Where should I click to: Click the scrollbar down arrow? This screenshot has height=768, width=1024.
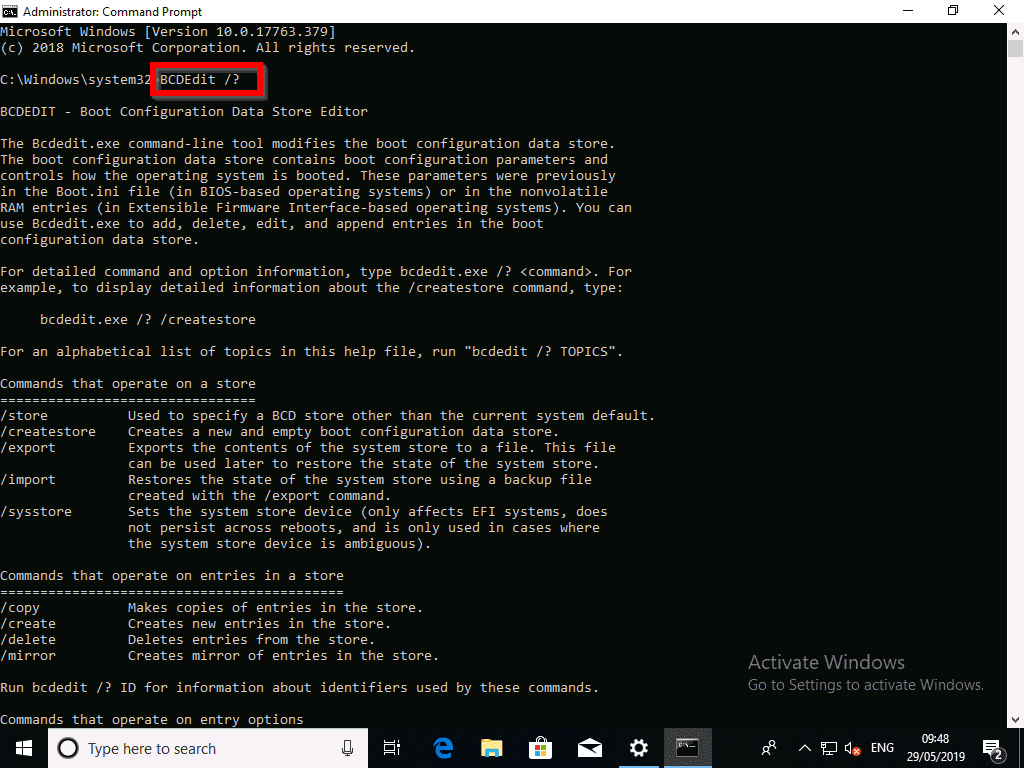[1015, 720]
